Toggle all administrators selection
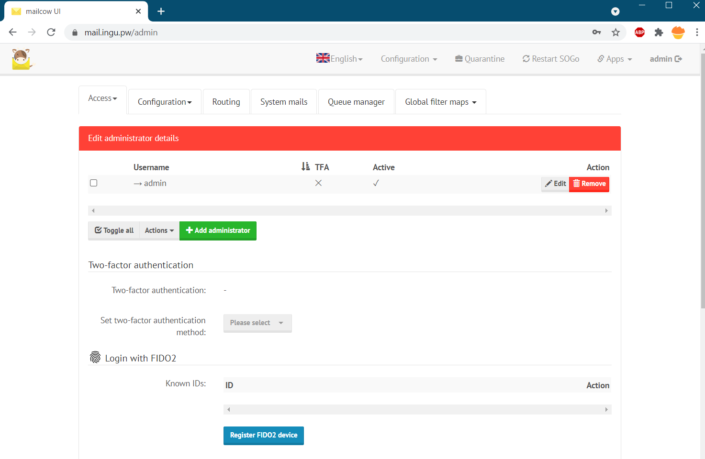The width and height of the screenshot is (705, 459). [113, 230]
